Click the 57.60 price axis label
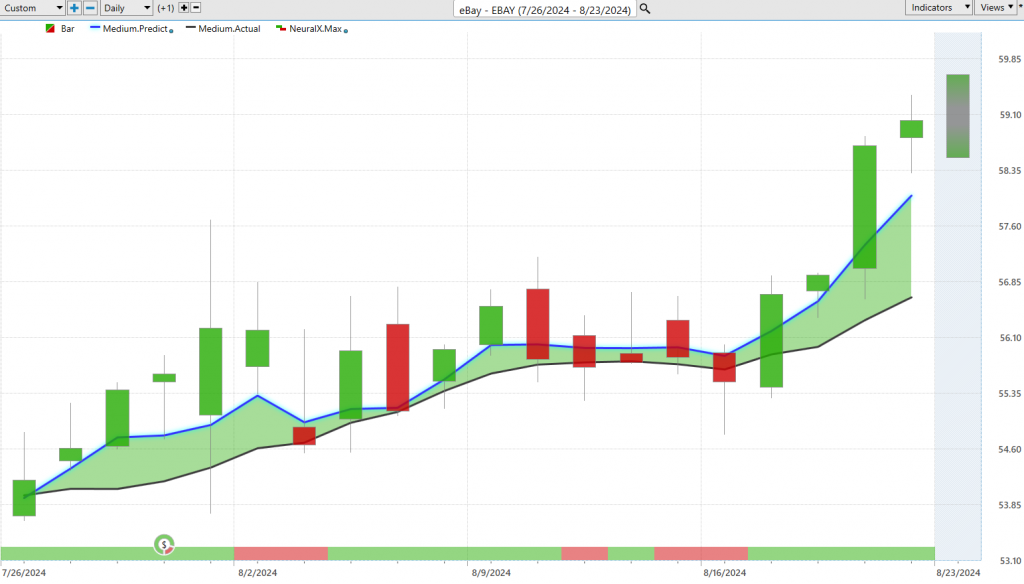The height and width of the screenshot is (584, 1024). pos(1009,227)
